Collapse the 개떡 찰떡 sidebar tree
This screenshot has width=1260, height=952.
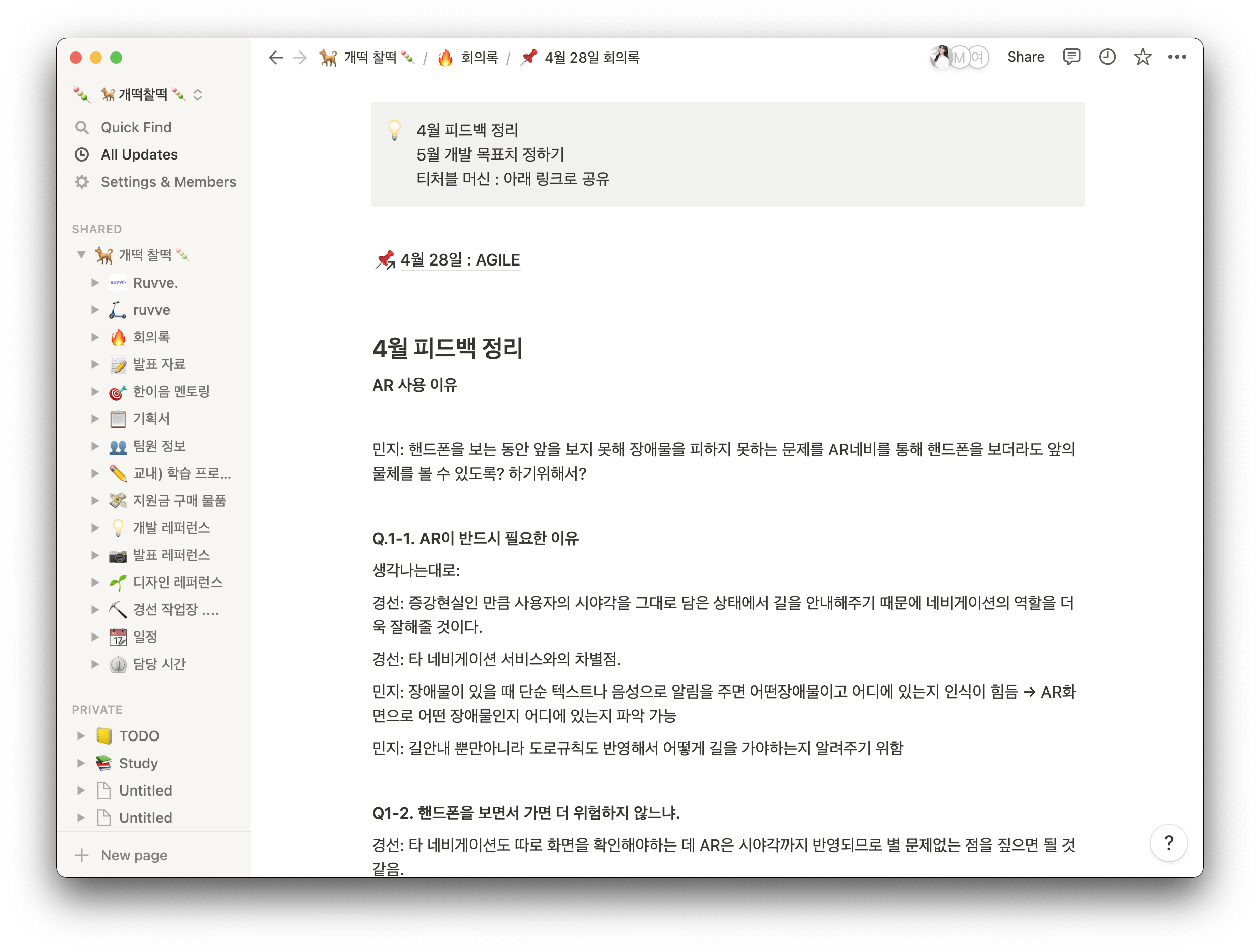tap(81, 255)
